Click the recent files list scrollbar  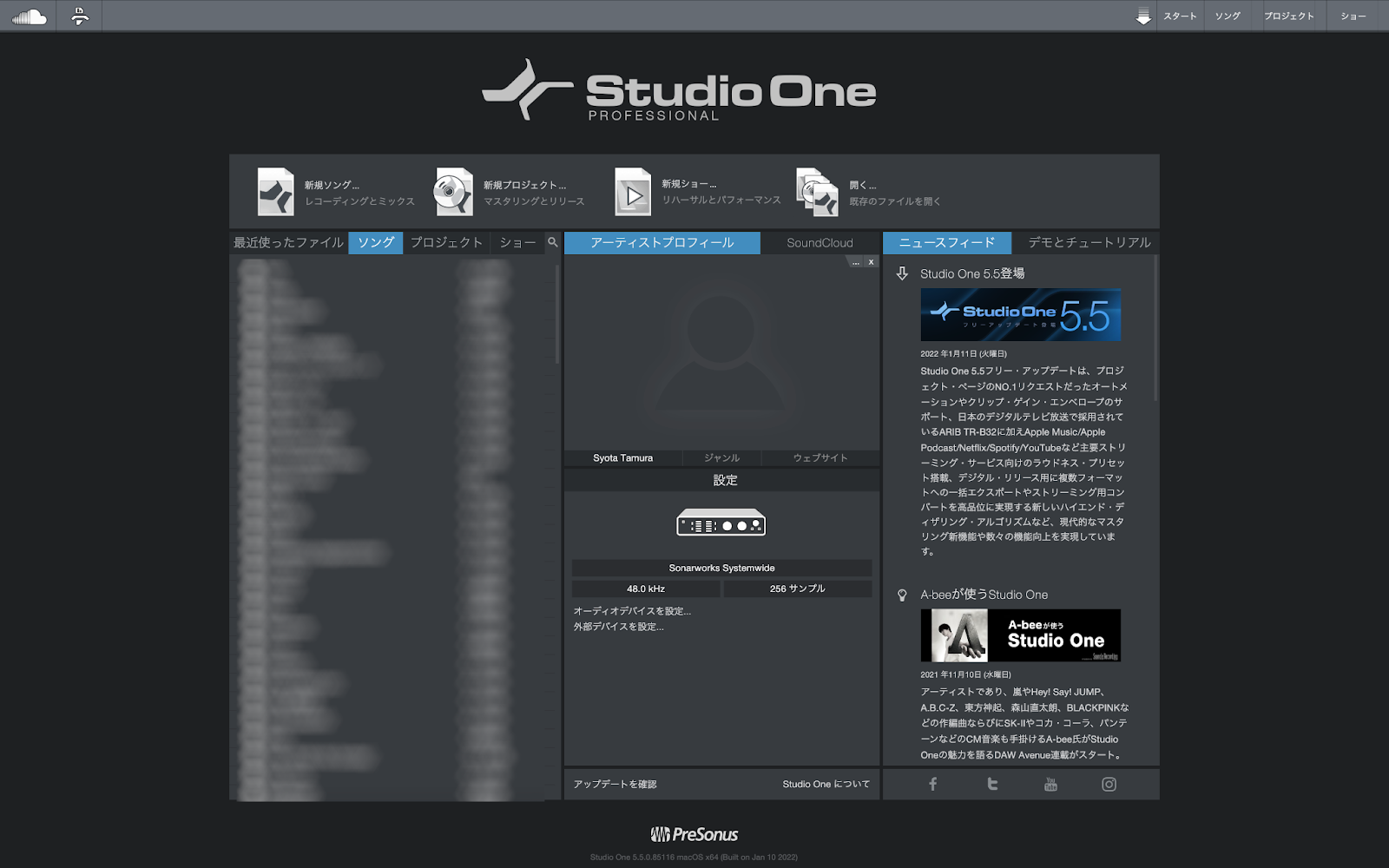point(557,314)
